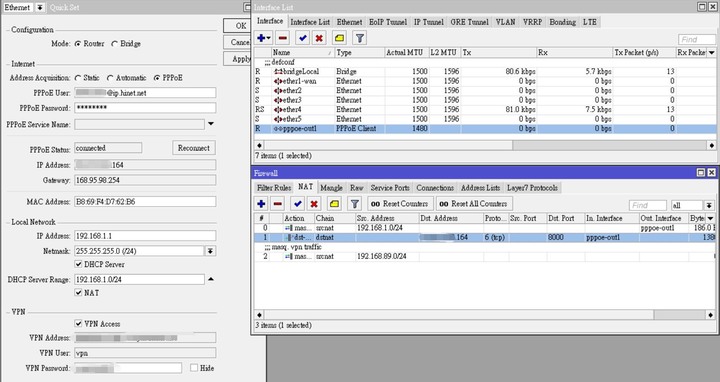Toggle NAT checkbox in Local Network
The image size is (720, 382).
79,292
